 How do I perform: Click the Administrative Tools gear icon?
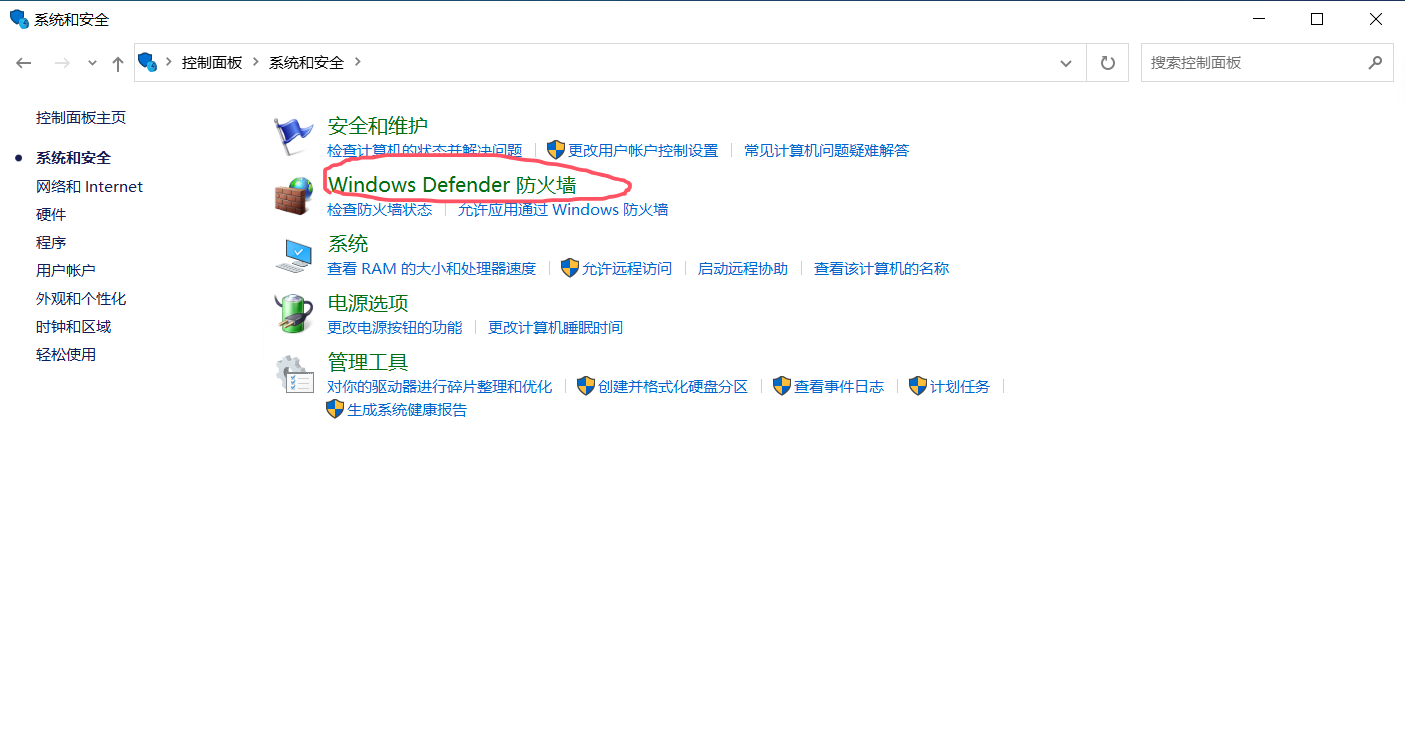click(294, 373)
